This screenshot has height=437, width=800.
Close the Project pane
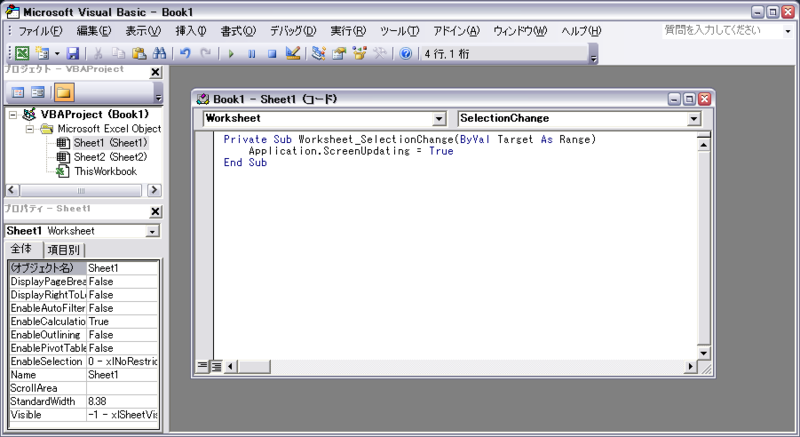click(x=156, y=72)
